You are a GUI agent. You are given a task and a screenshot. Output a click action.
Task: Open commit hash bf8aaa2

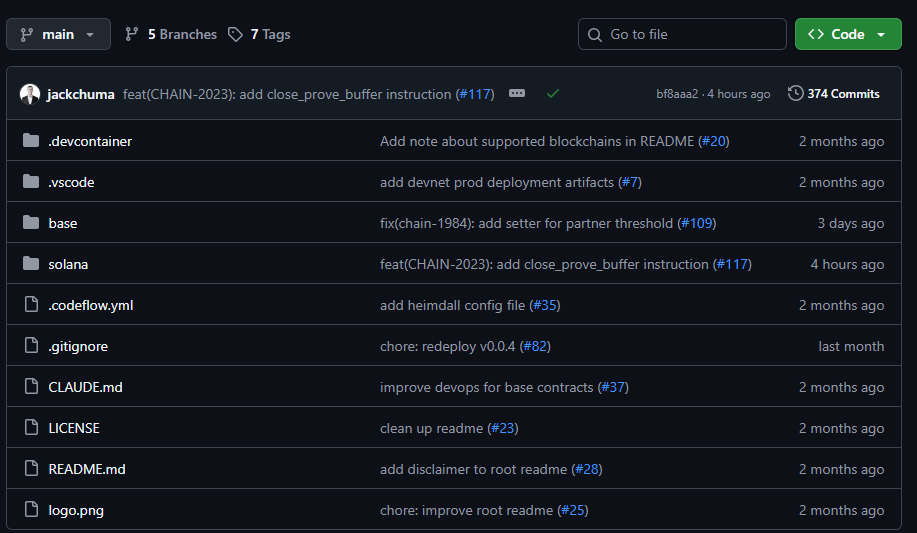(677, 94)
